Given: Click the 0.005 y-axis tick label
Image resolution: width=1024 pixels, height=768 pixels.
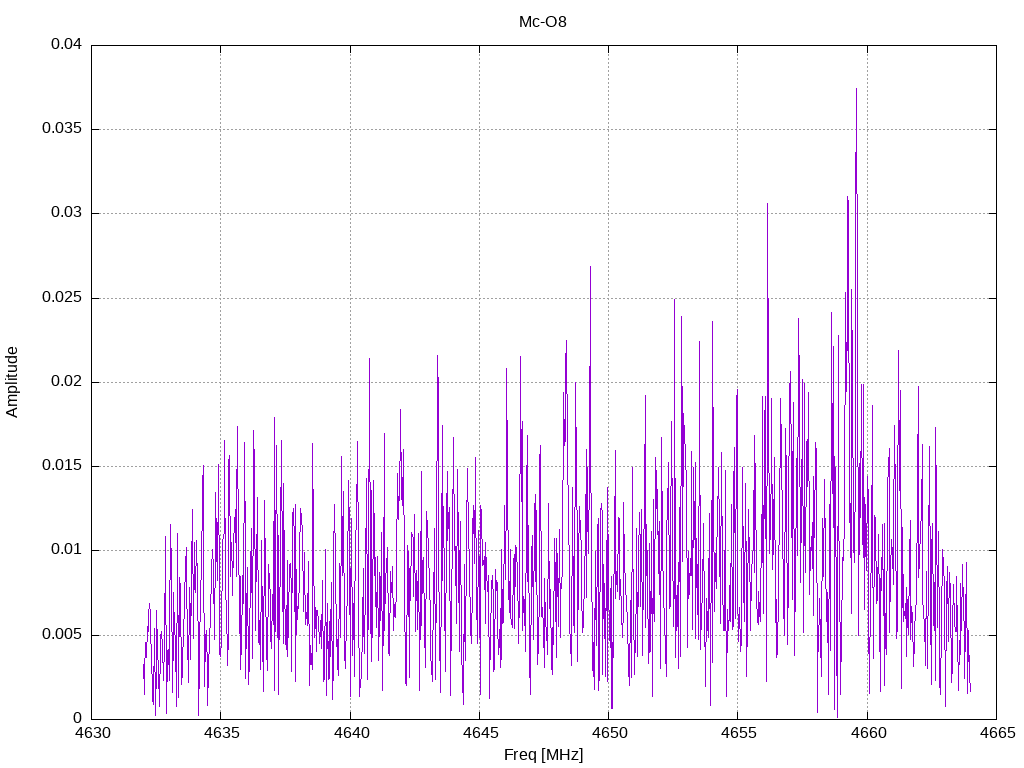Looking at the screenshot, I should [62, 635].
